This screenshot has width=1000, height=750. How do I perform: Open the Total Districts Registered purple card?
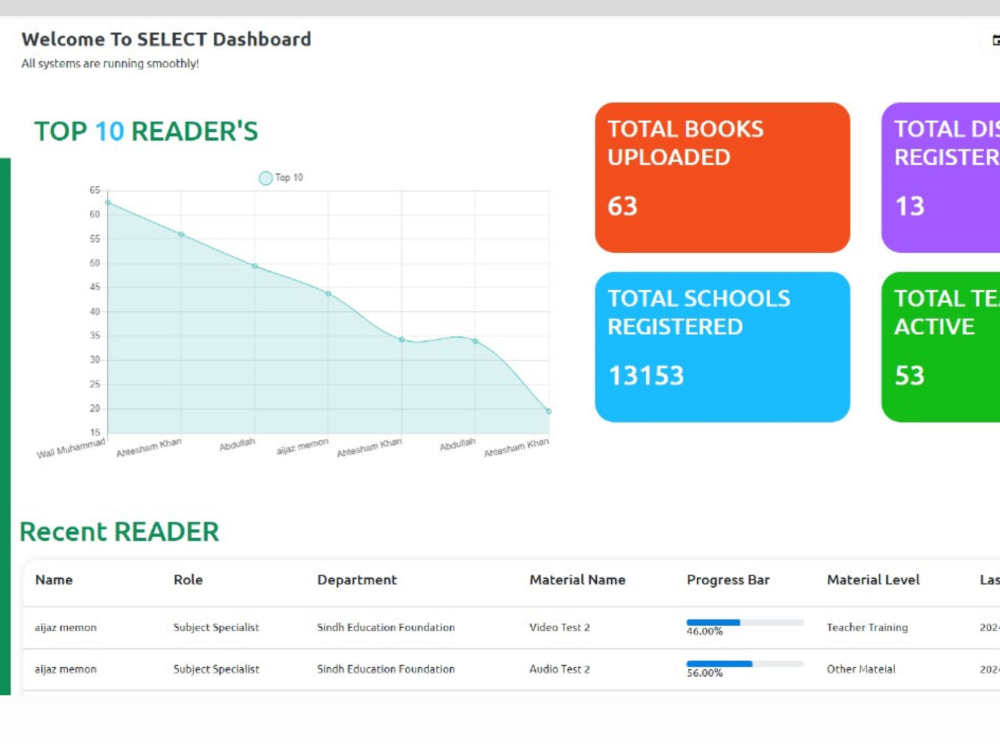click(955, 177)
